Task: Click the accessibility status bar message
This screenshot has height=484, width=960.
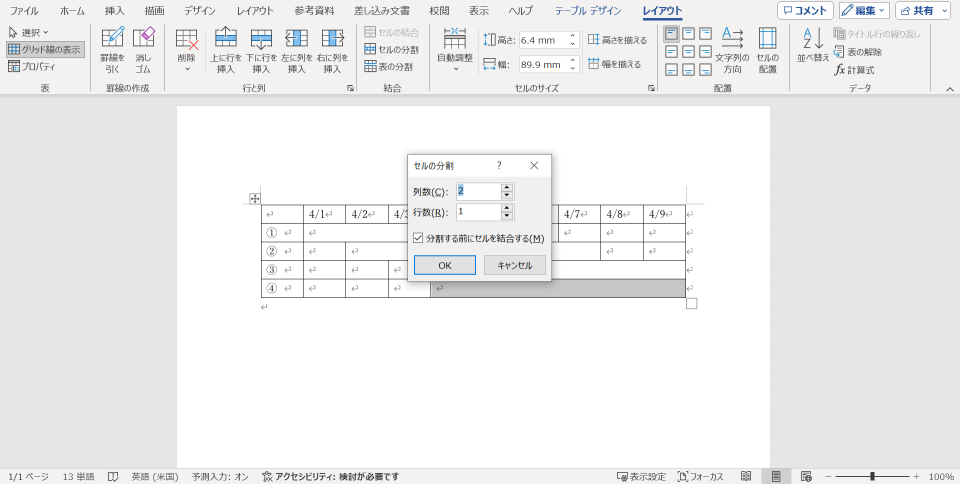Action: [x=331, y=477]
